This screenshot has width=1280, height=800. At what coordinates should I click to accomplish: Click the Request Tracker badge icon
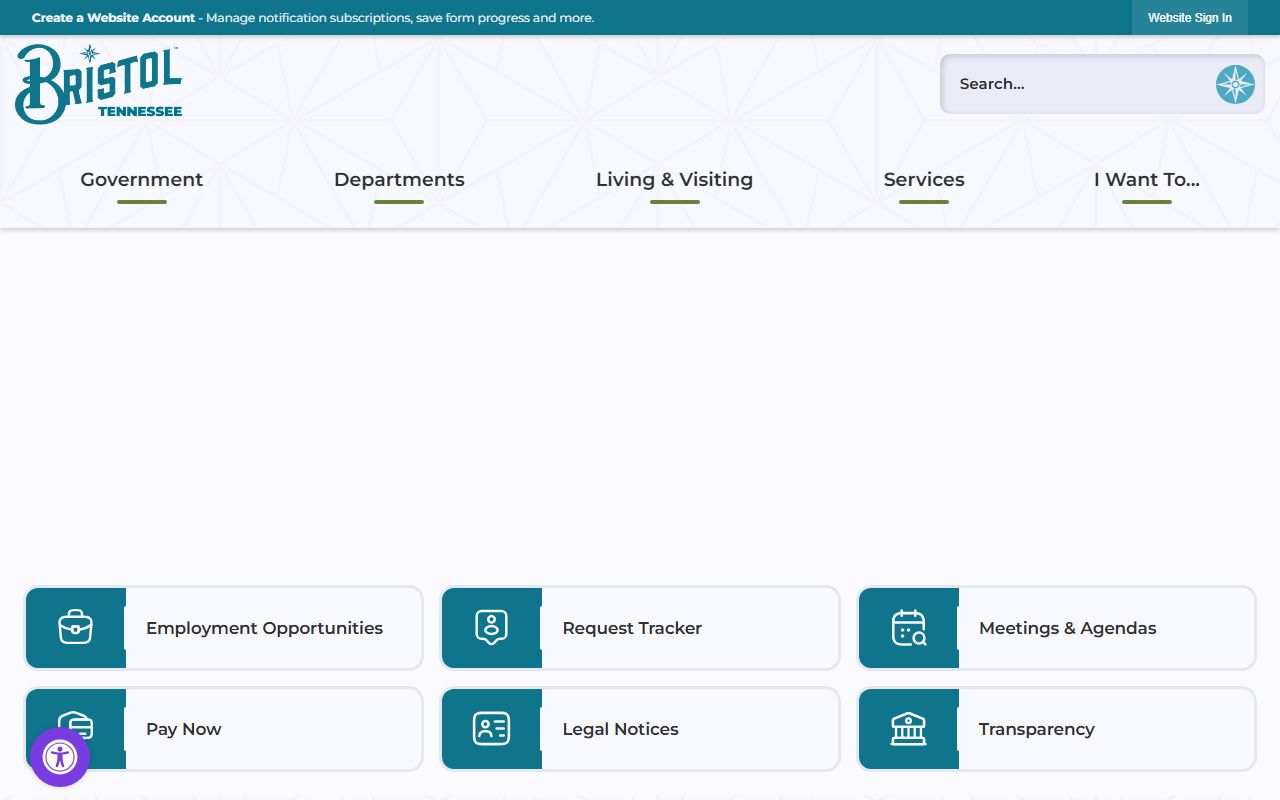[491, 628]
